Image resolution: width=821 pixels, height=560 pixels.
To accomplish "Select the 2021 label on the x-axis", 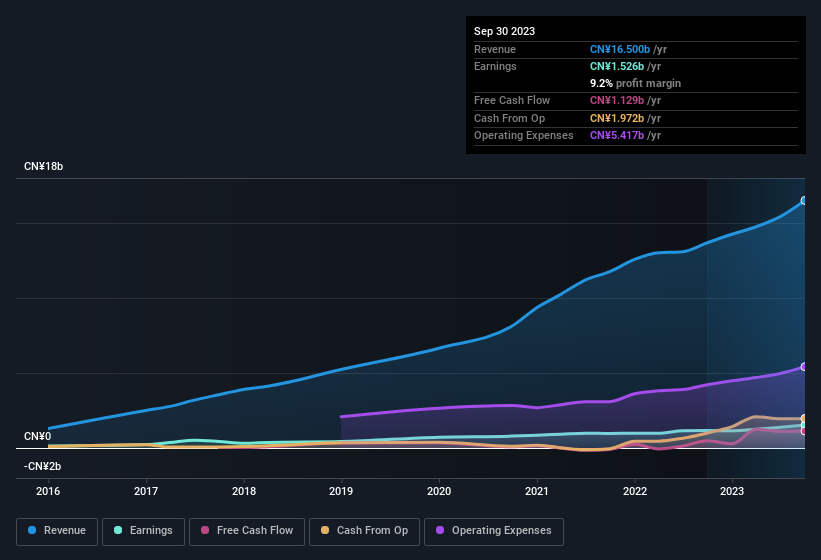I will (537, 491).
